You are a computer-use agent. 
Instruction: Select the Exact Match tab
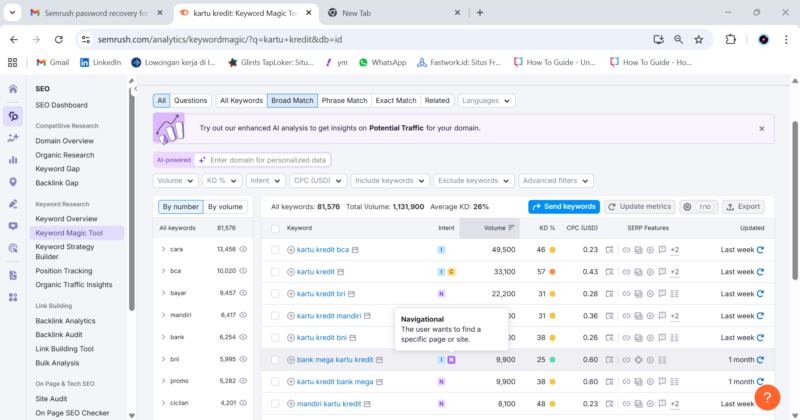pos(396,101)
